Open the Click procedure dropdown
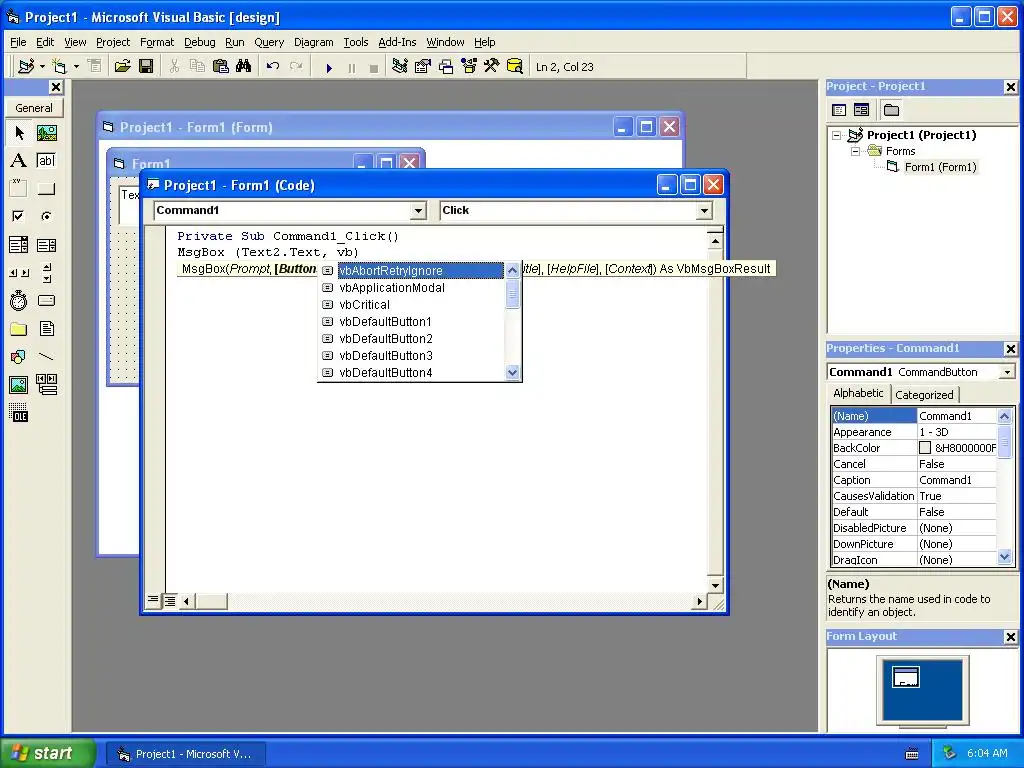1024x768 pixels. click(x=704, y=210)
